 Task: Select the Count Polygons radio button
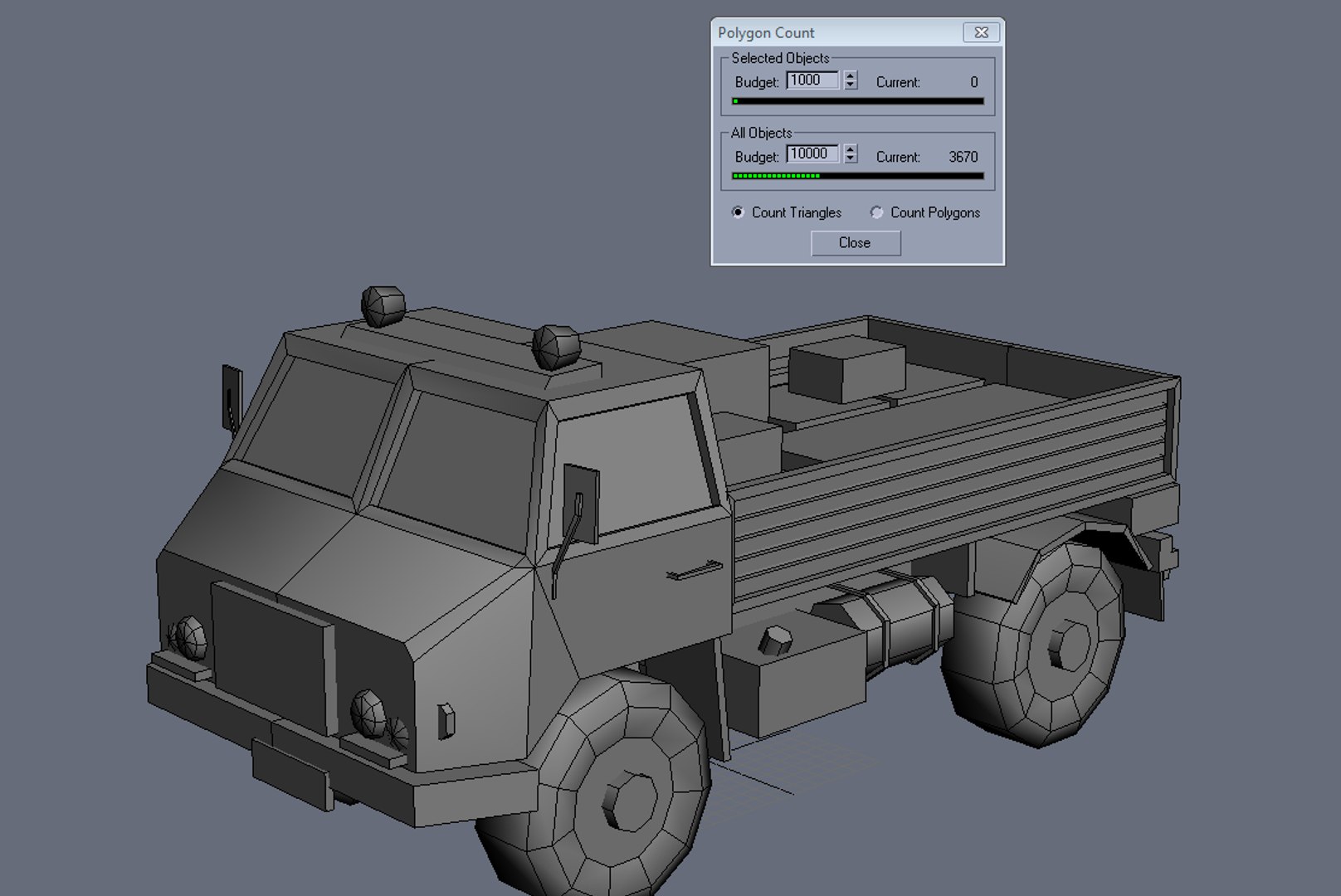[x=876, y=212]
